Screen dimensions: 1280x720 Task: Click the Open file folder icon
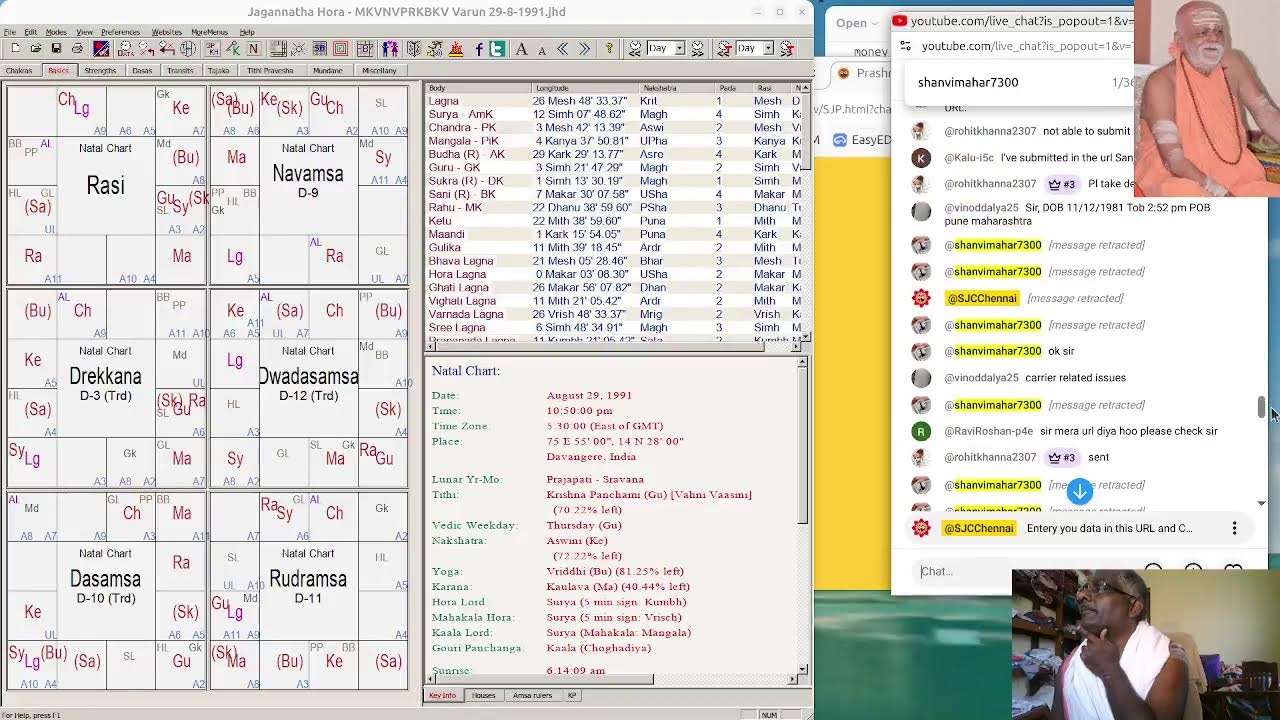tap(36, 48)
